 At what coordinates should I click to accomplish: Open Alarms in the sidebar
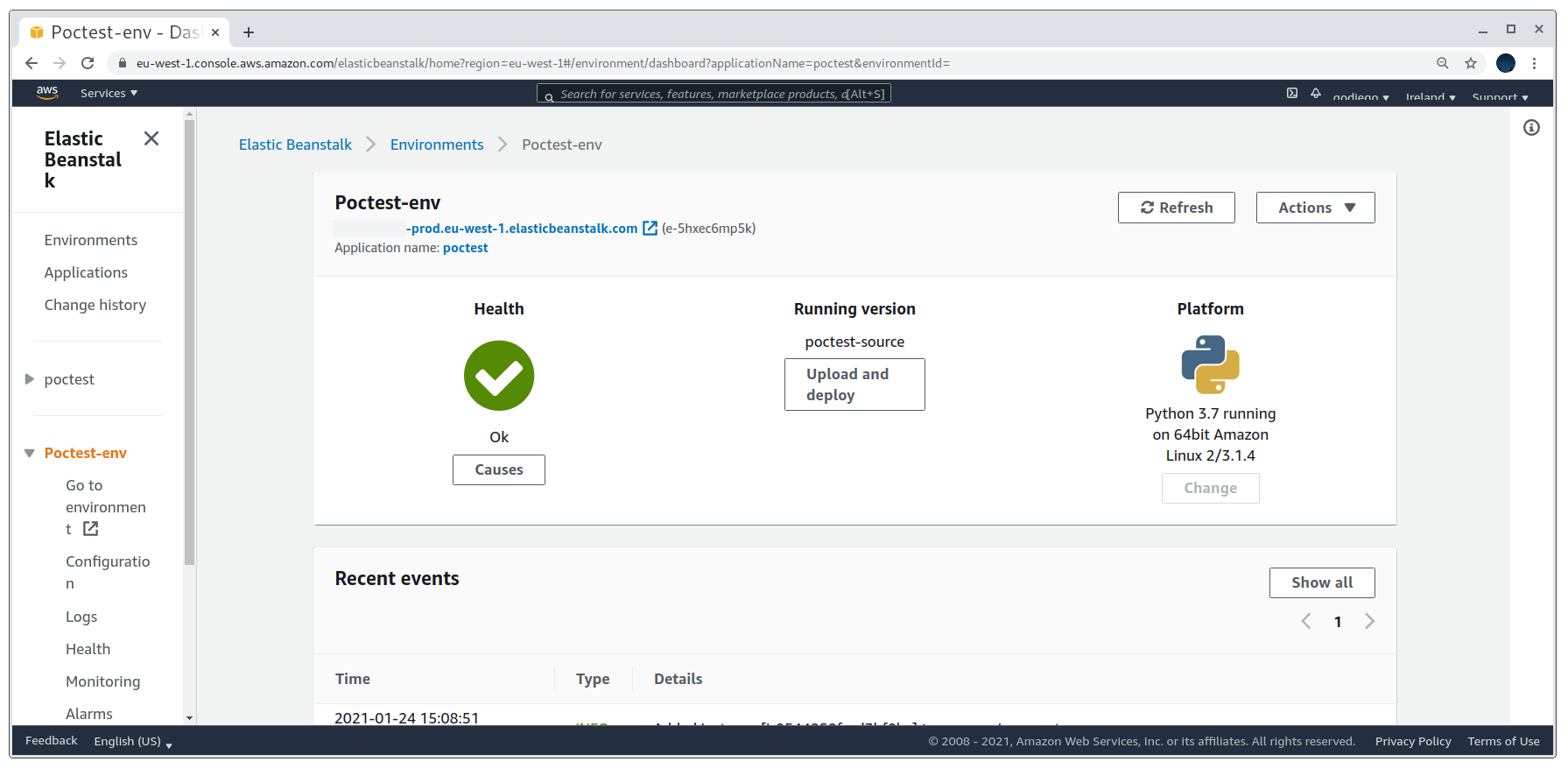point(88,714)
